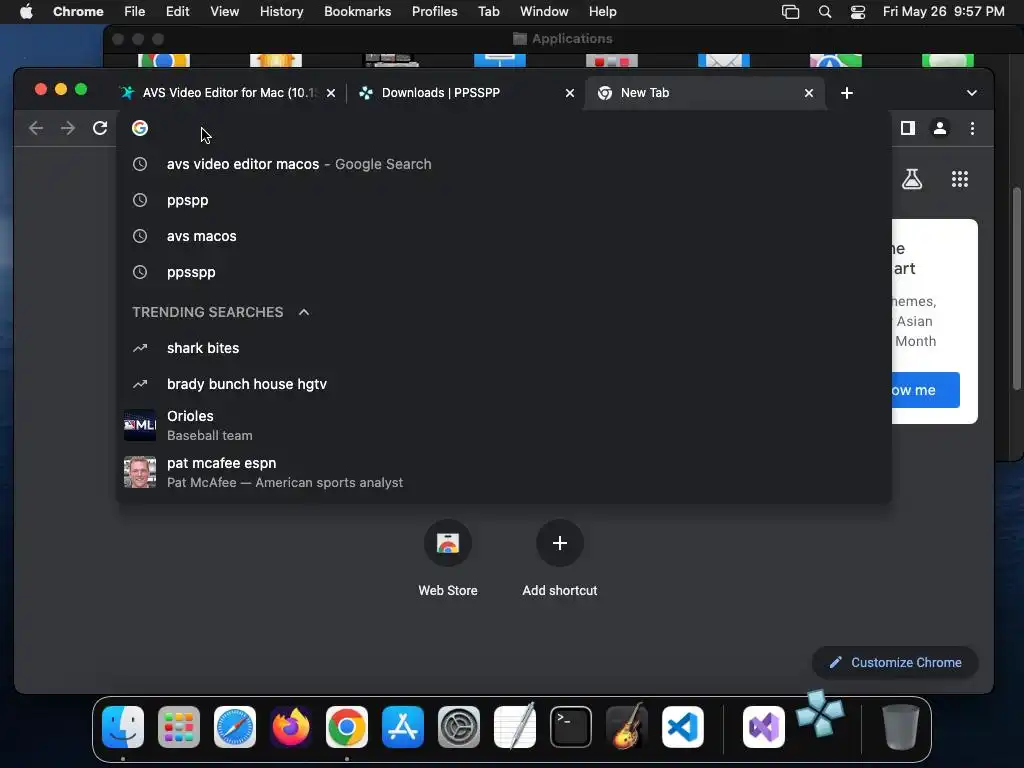Screen dimensions: 1024x768
Task: Open Chrome three-dot menu
Action: pos(972,128)
